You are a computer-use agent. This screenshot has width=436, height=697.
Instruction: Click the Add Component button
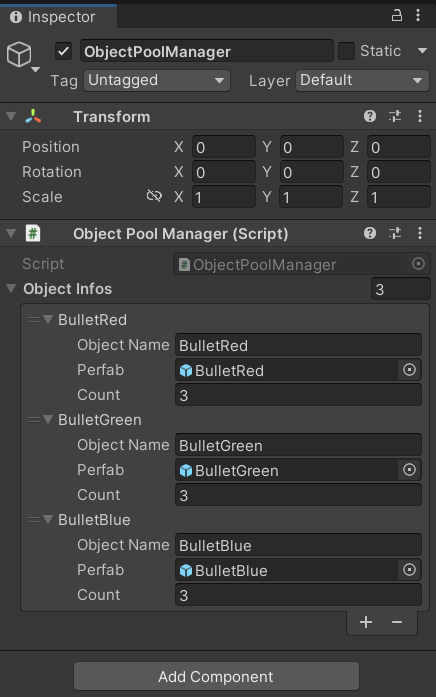click(216, 677)
